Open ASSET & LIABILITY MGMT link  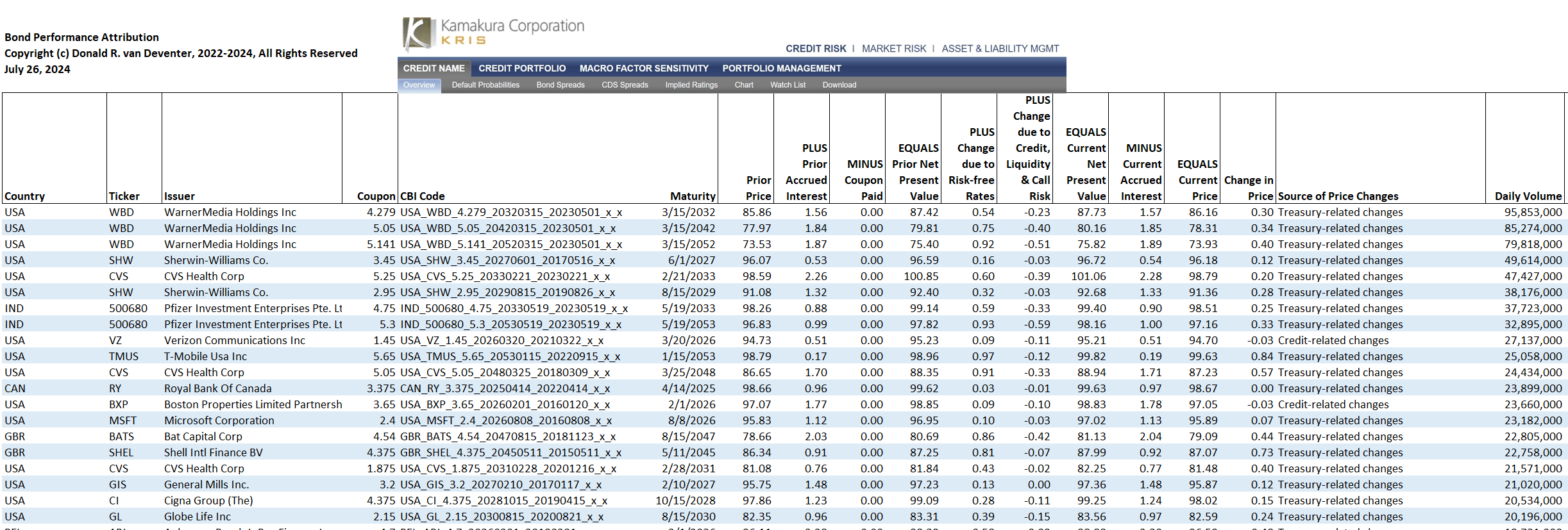point(1000,49)
